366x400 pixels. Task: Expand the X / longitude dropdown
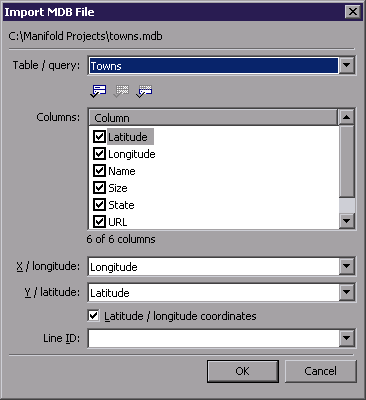[x=347, y=266]
